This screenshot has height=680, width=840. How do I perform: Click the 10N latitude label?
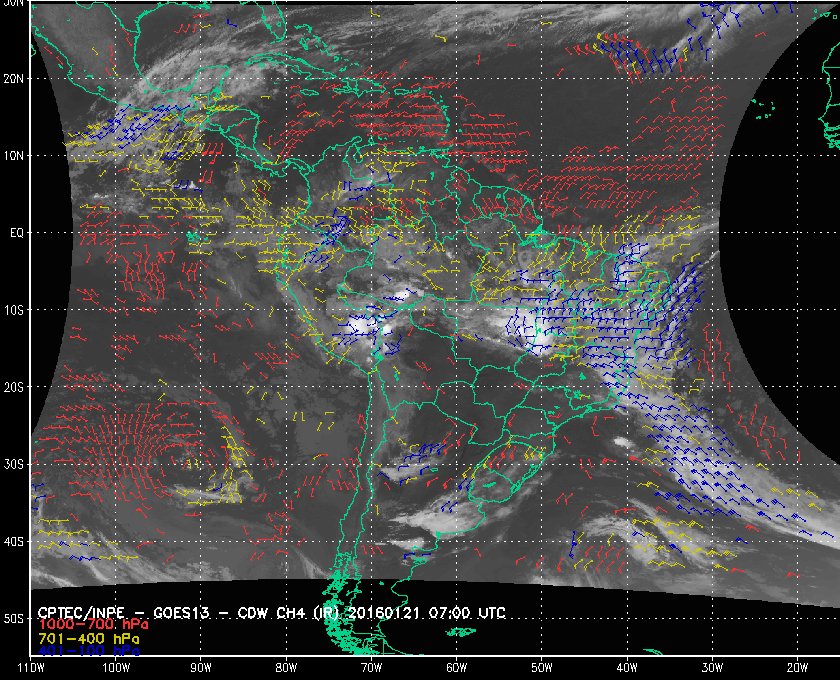tap(13, 156)
